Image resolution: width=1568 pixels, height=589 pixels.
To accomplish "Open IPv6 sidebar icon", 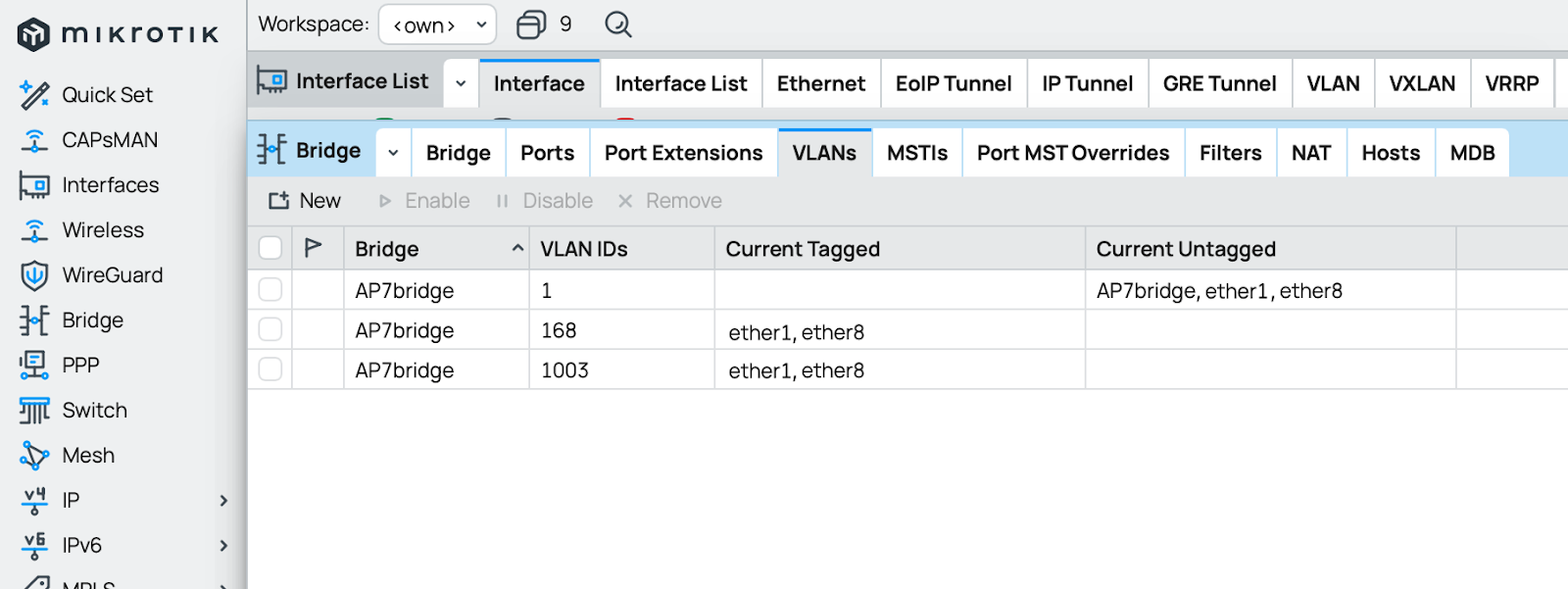I will 34,546.
